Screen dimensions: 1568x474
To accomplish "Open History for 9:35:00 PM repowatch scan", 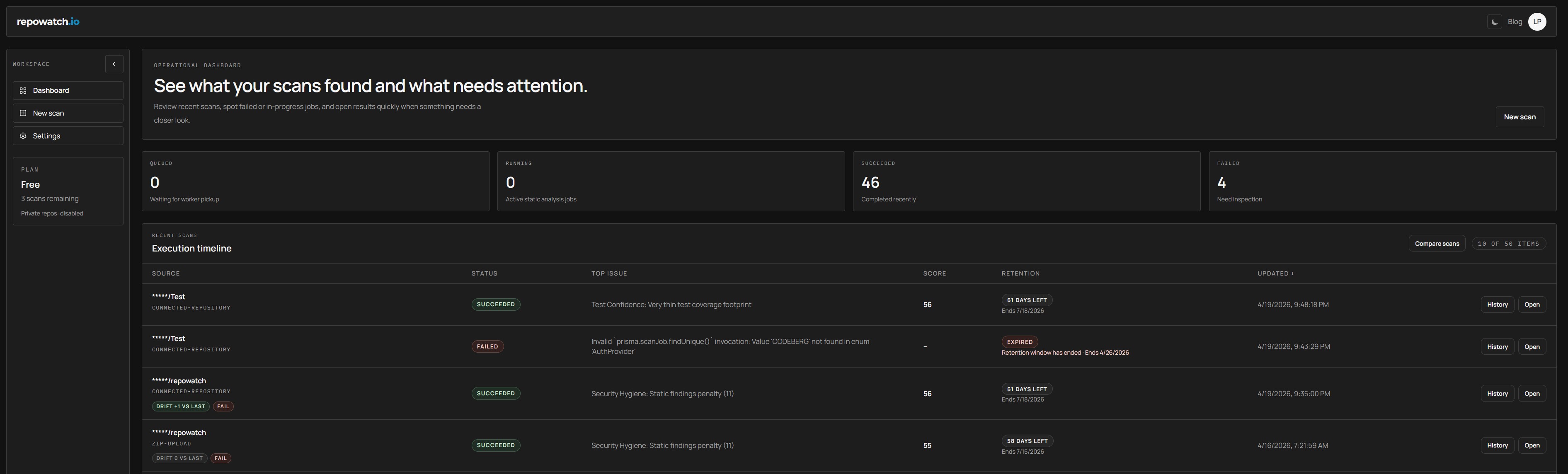I will pyautogui.click(x=1497, y=394).
